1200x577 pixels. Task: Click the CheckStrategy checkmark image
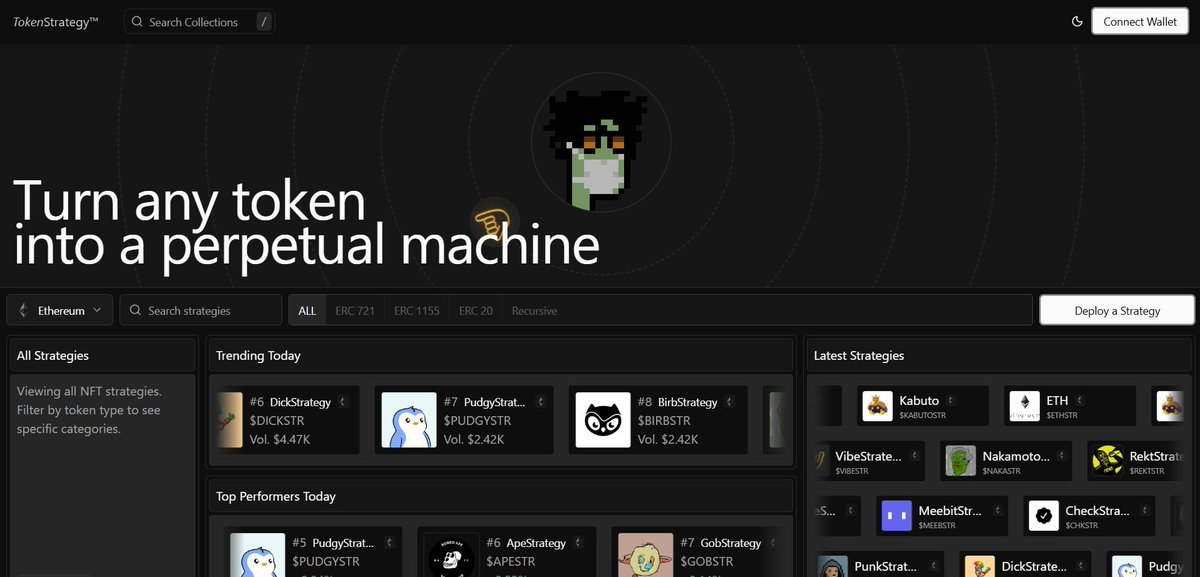click(x=1044, y=516)
